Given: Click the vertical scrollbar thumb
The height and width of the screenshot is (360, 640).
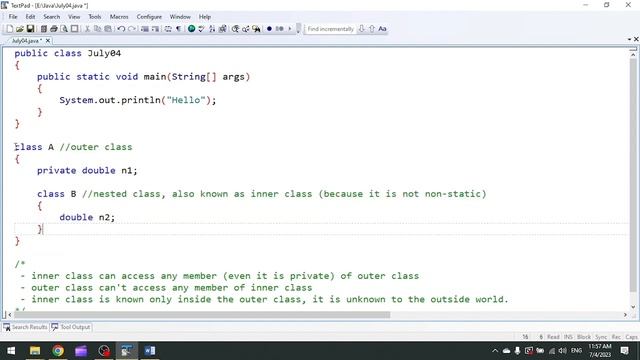Looking at the screenshot, I should click(x=633, y=174).
